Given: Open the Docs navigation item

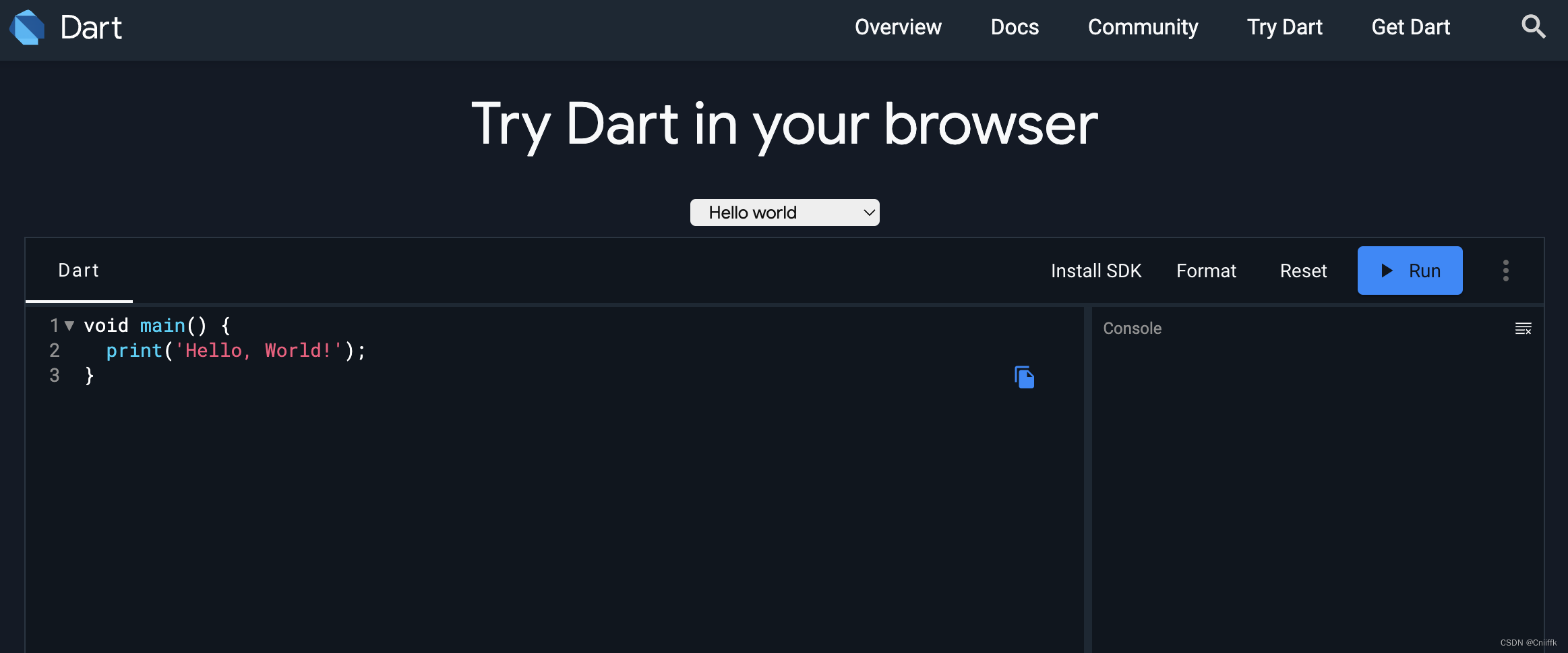Looking at the screenshot, I should [x=1015, y=27].
